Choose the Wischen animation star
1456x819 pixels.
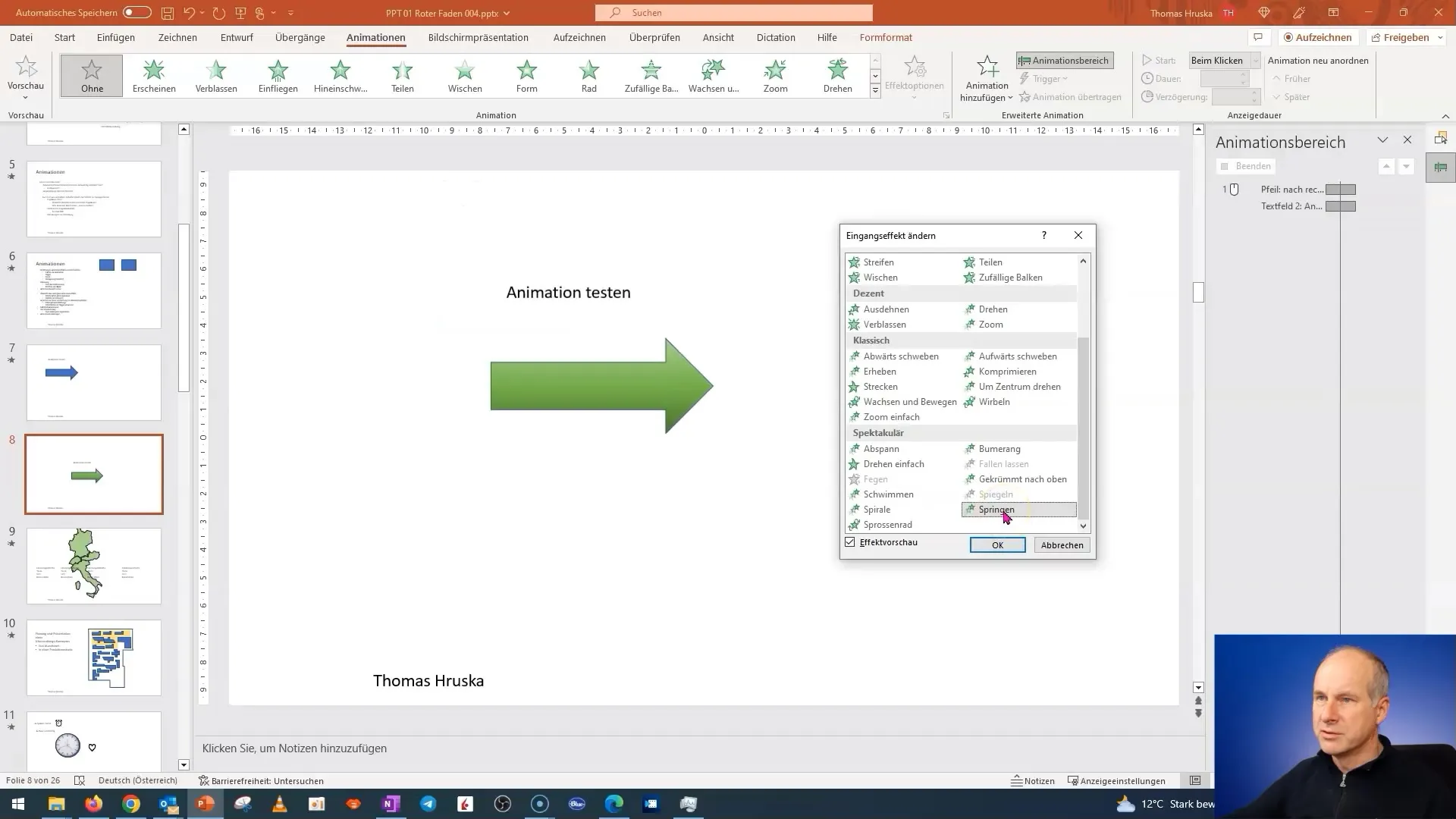[465, 76]
